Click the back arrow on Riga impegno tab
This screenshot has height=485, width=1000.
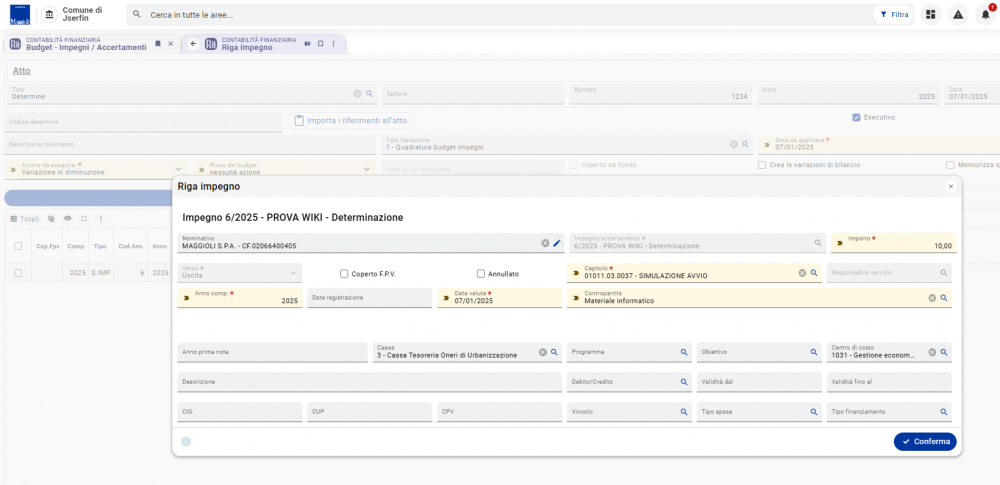[193, 43]
